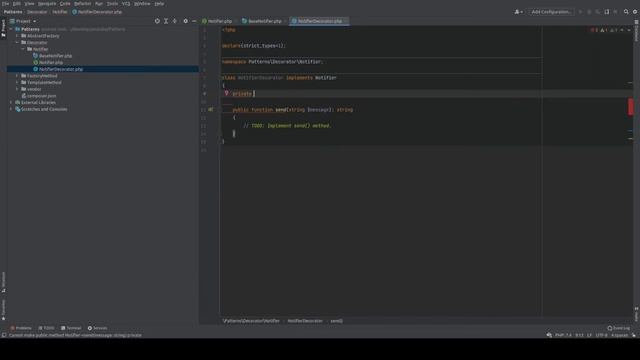Expand the FactoryMethod folder
Viewport: 640px width, 360px height.
17,76
